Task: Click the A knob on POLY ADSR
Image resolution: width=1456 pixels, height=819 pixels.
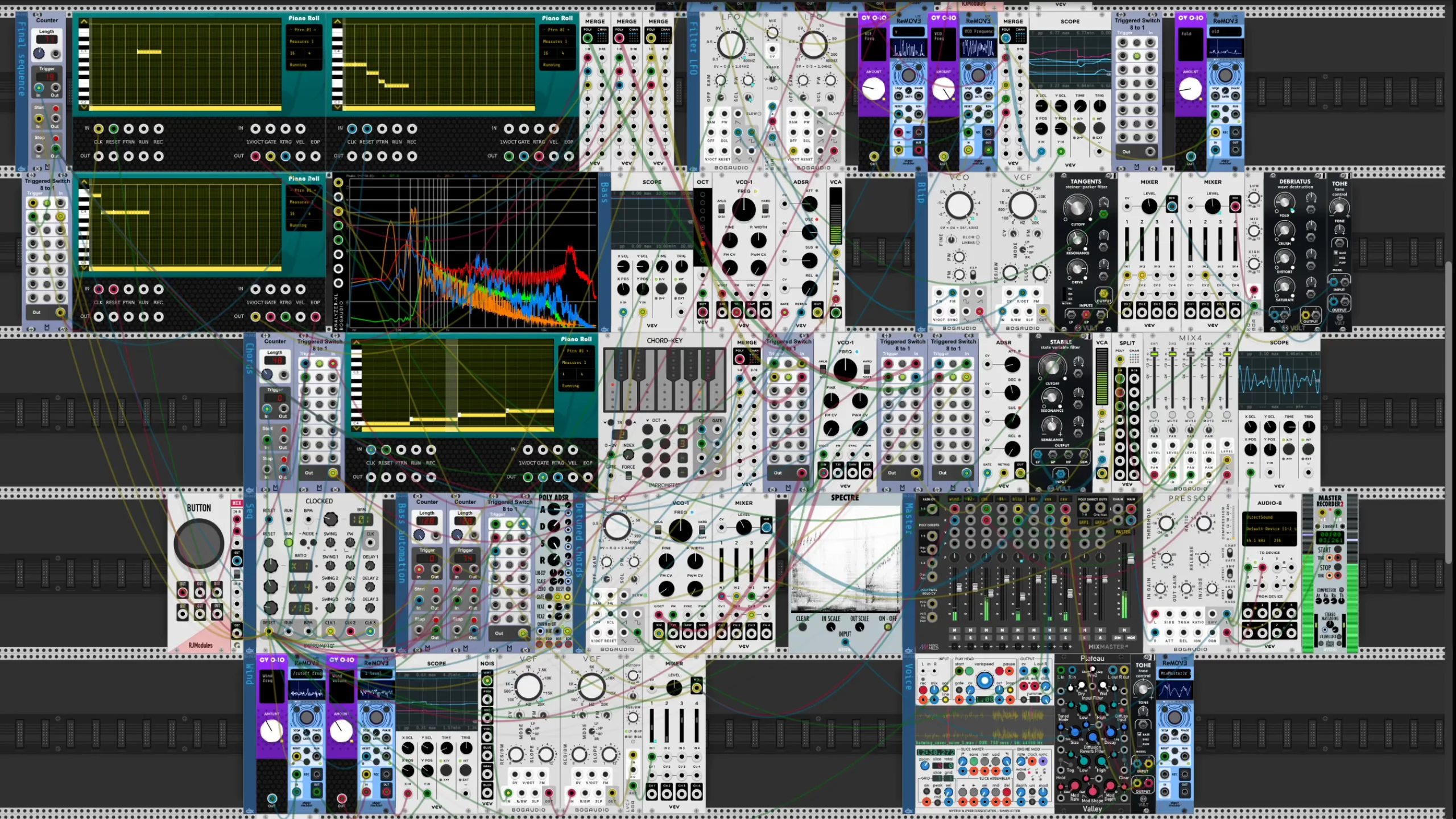Action: click(553, 510)
